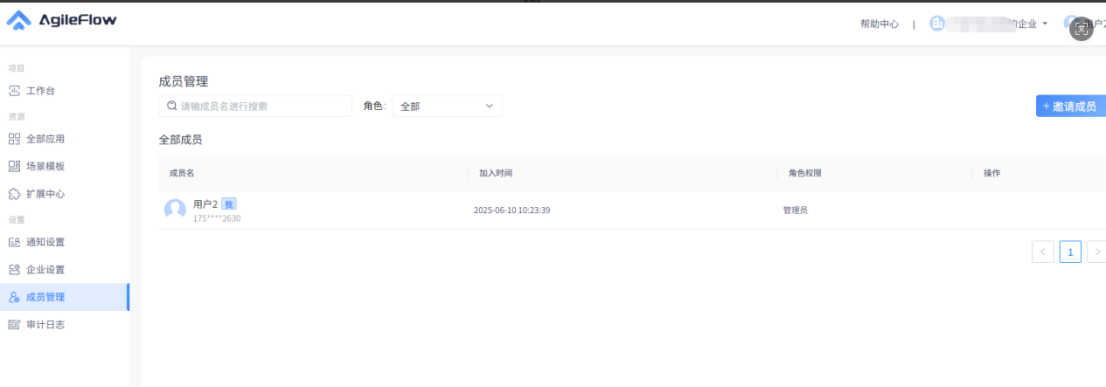Click the 成员管理 page title
The height and width of the screenshot is (387, 1106).
[x=183, y=82]
